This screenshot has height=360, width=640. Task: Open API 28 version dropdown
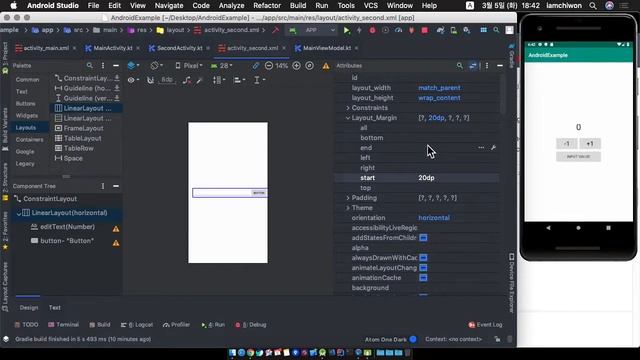tap(222, 66)
